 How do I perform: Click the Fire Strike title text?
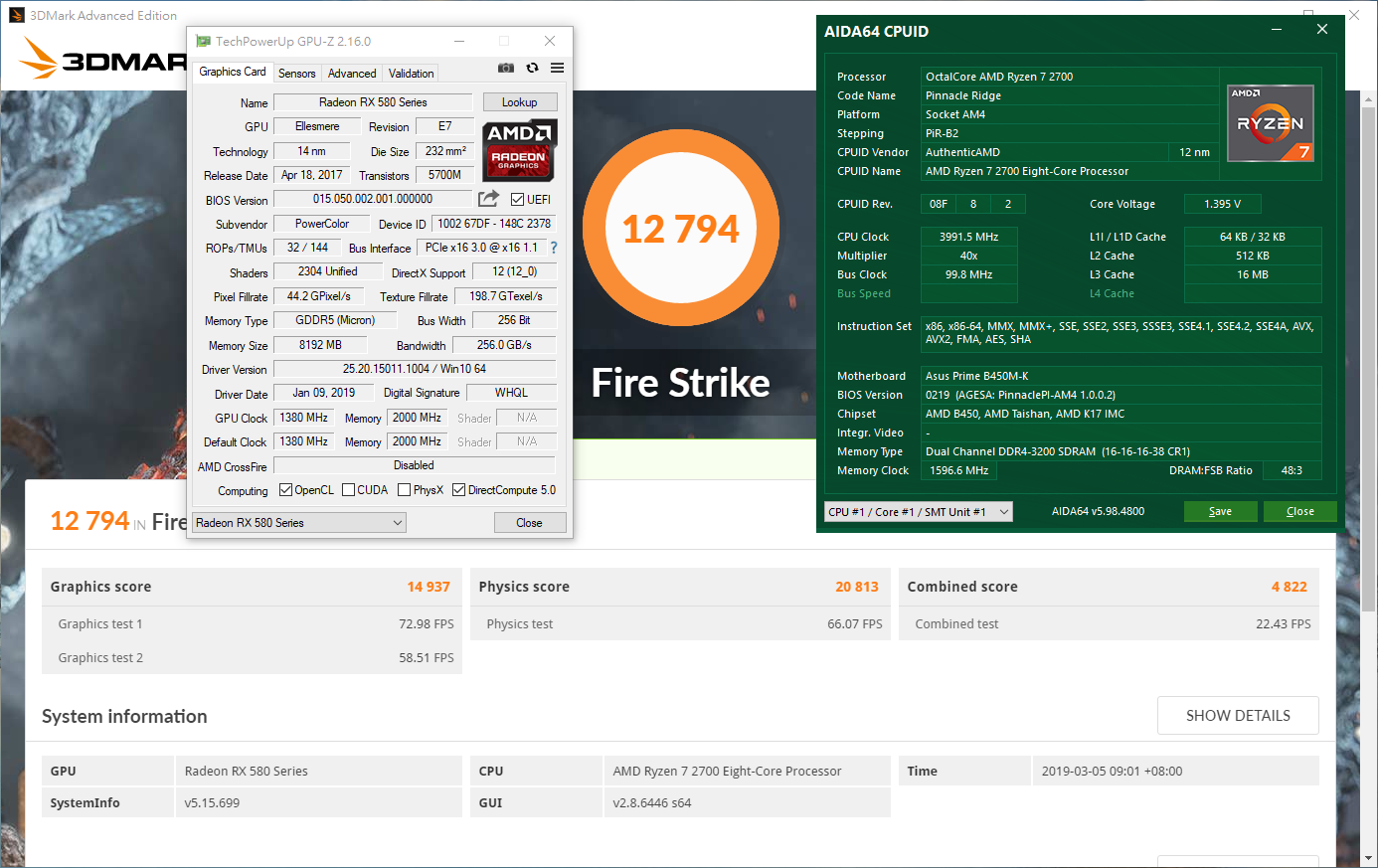(681, 383)
